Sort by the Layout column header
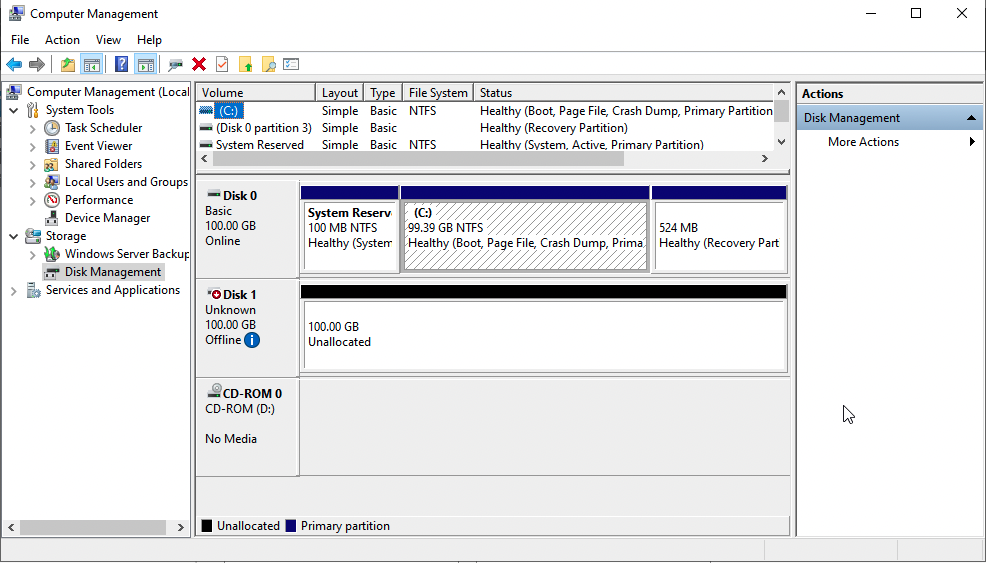Image resolution: width=986 pixels, height=563 pixels. coord(340,92)
